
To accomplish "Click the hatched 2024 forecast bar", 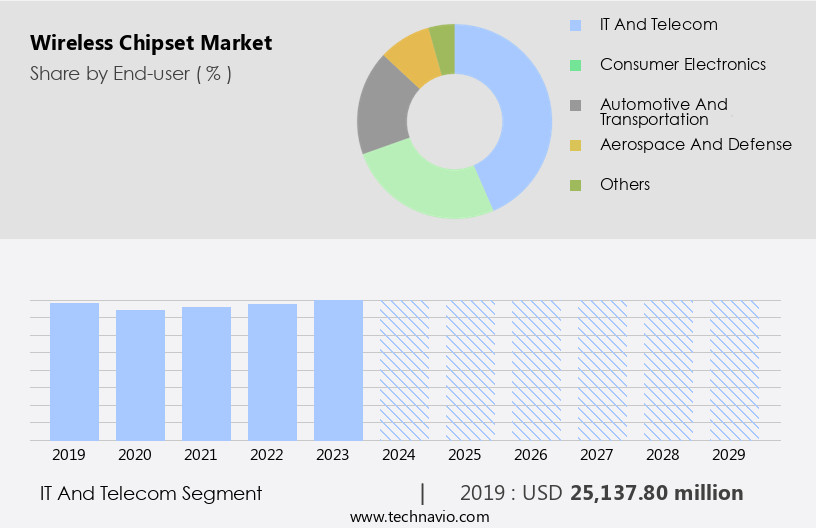I will (x=404, y=370).
